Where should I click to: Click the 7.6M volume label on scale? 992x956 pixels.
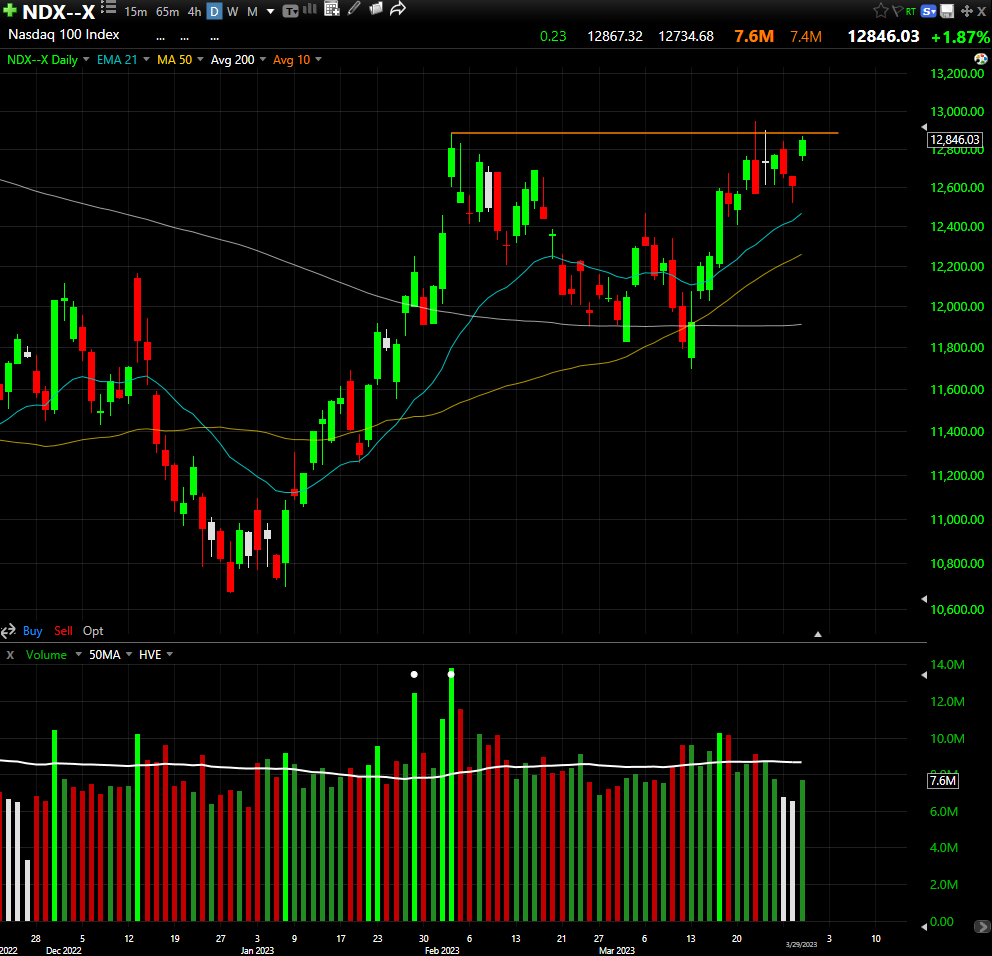point(943,781)
